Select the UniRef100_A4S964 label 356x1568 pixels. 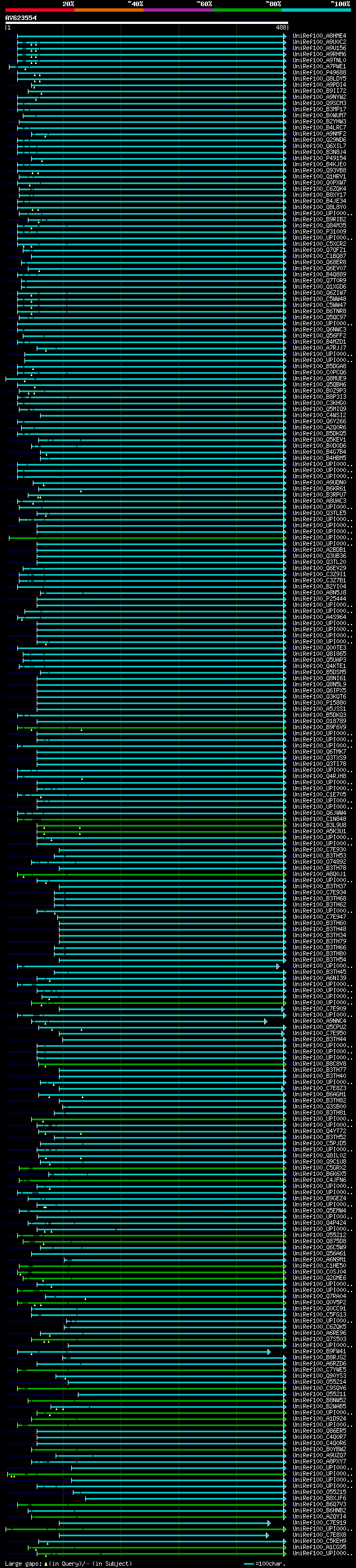point(319,617)
